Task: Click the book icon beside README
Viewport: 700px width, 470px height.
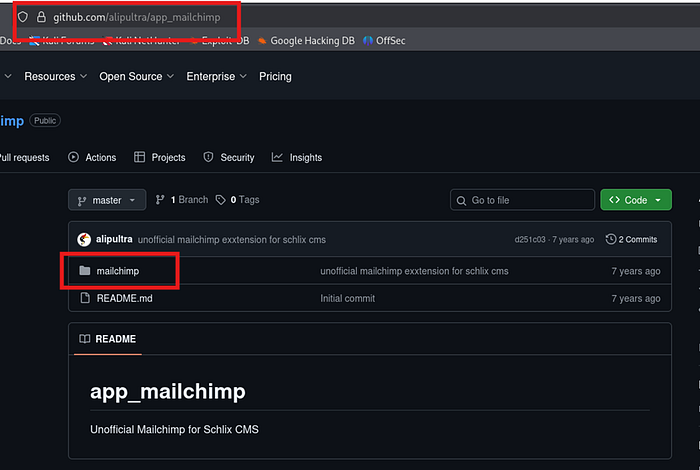Action: pos(84,339)
